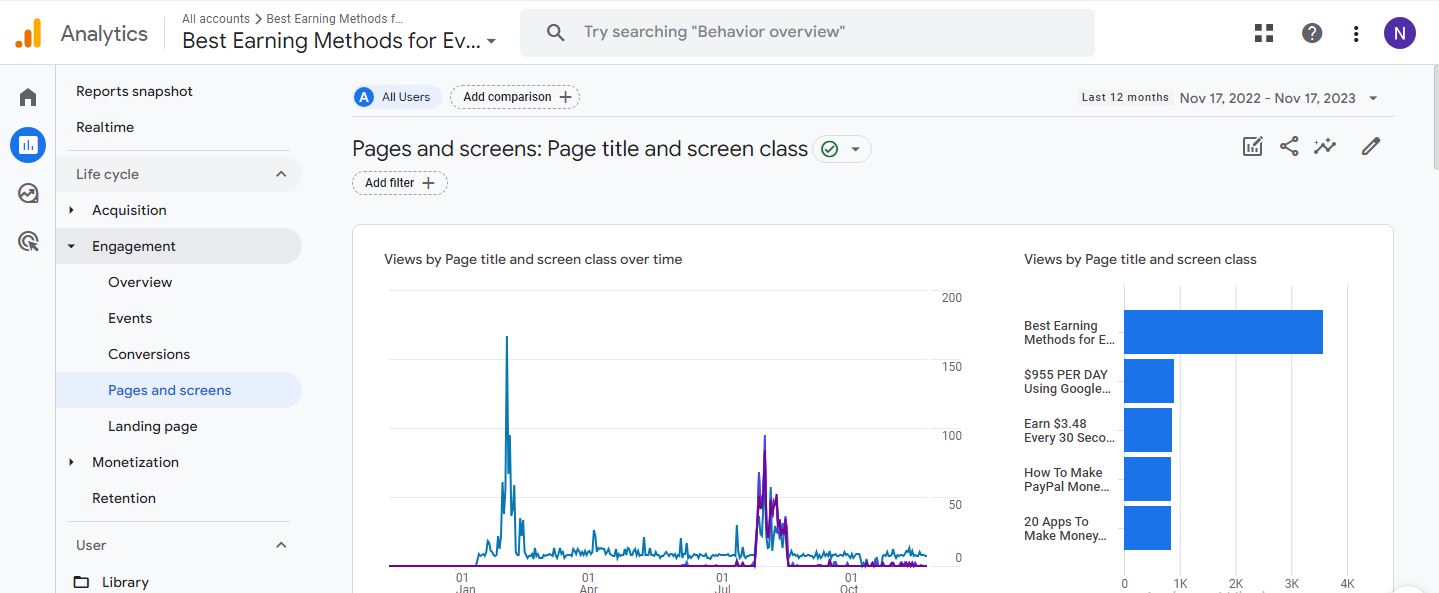Screen dimensions: 1439x593
Task: Open the Help question mark icon
Action: [x=1312, y=33]
